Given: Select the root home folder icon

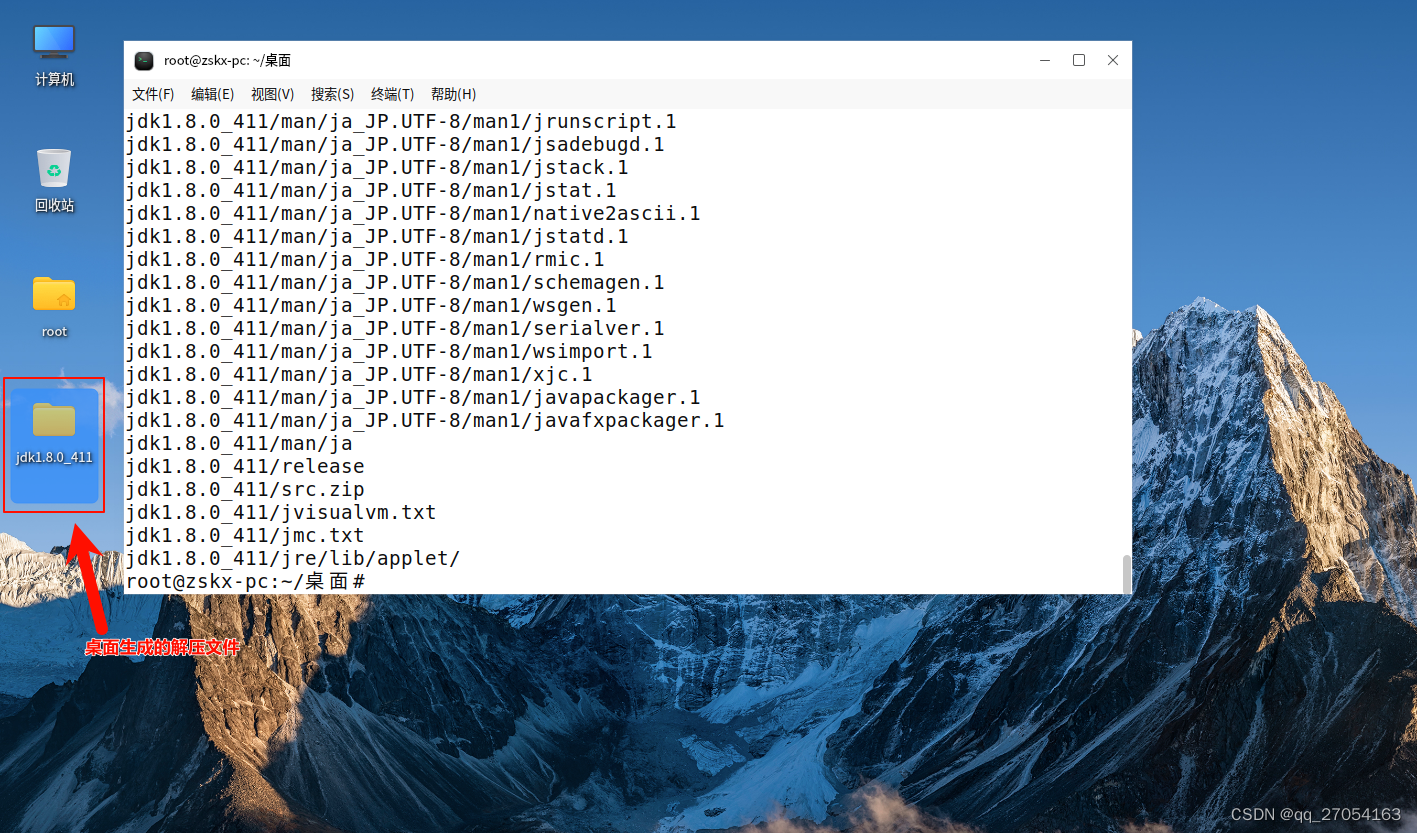Looking at the screenshot, I should coord(54,307).
